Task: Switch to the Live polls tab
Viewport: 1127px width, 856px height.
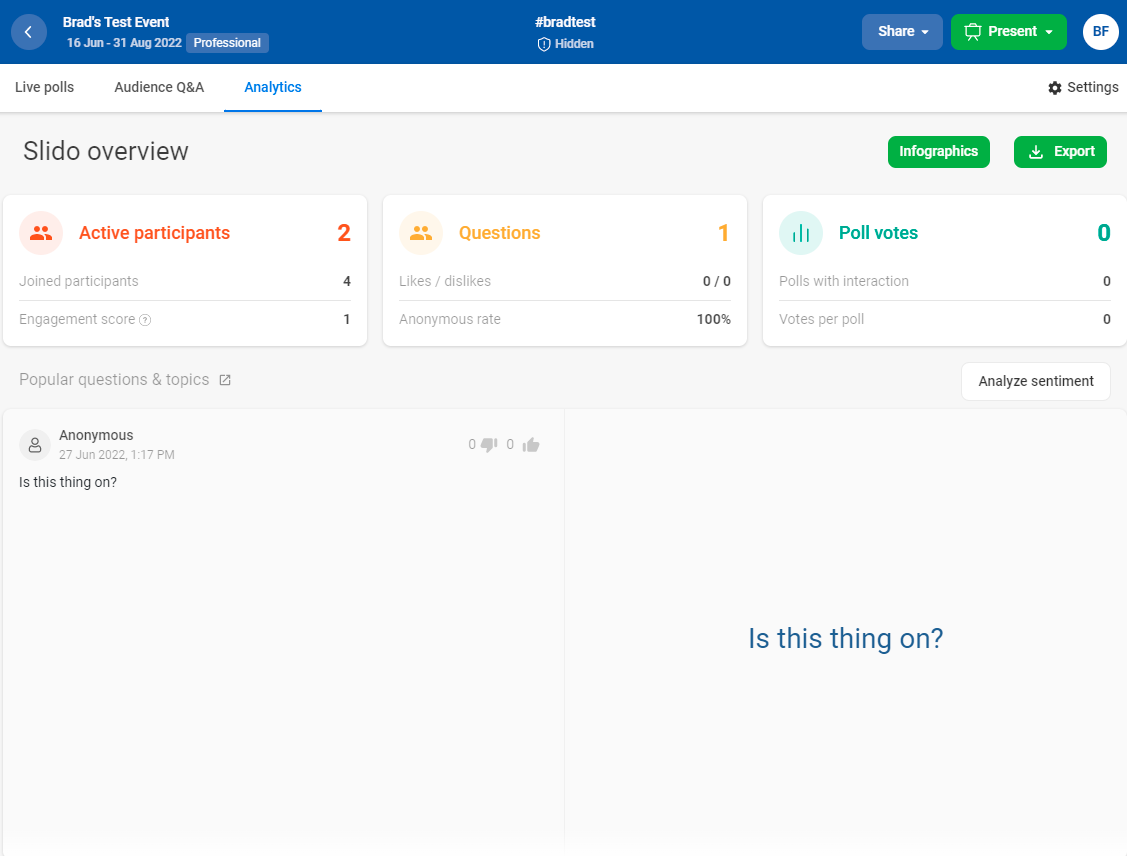Action: point(44,87)
